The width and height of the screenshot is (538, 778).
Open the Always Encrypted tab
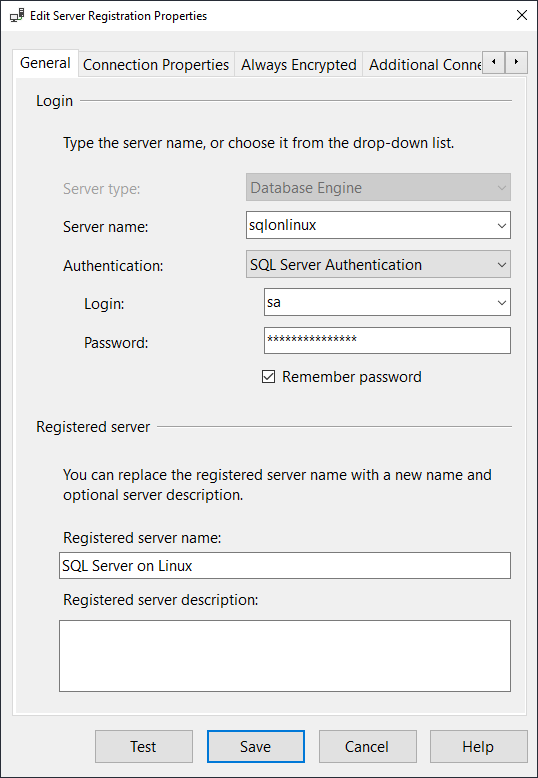(299, 65)
